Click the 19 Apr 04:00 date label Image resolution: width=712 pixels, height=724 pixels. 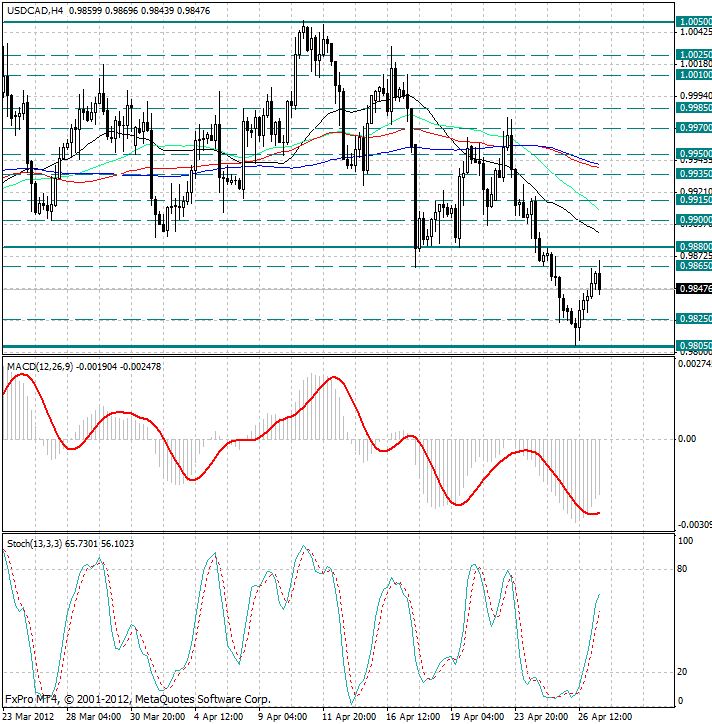(477, 717)
